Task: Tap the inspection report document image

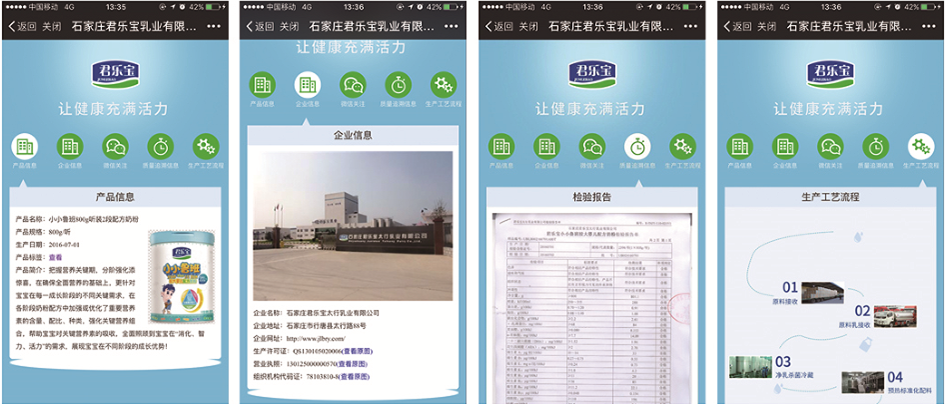Action: [x=592, y=308]
